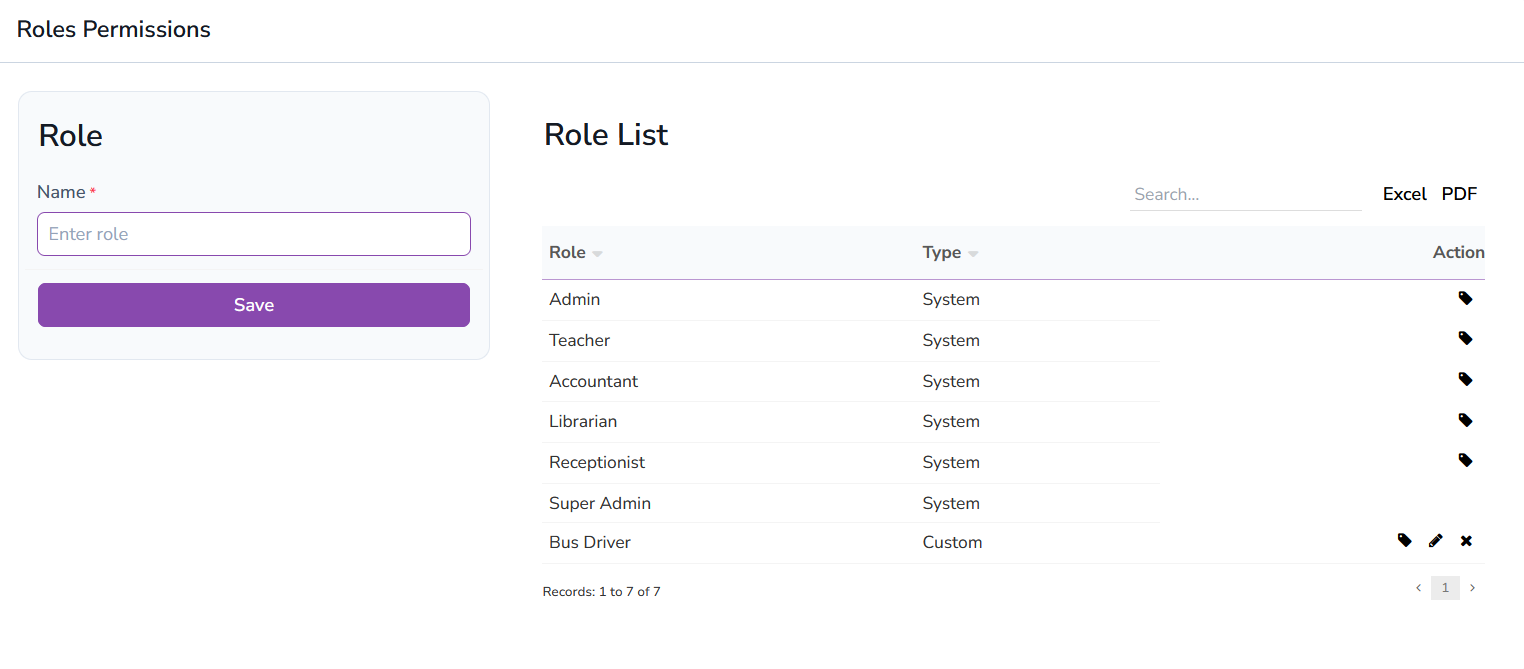1524x669 pixels.
Task: Click the previous page chevron
Action: [1418, 588]
